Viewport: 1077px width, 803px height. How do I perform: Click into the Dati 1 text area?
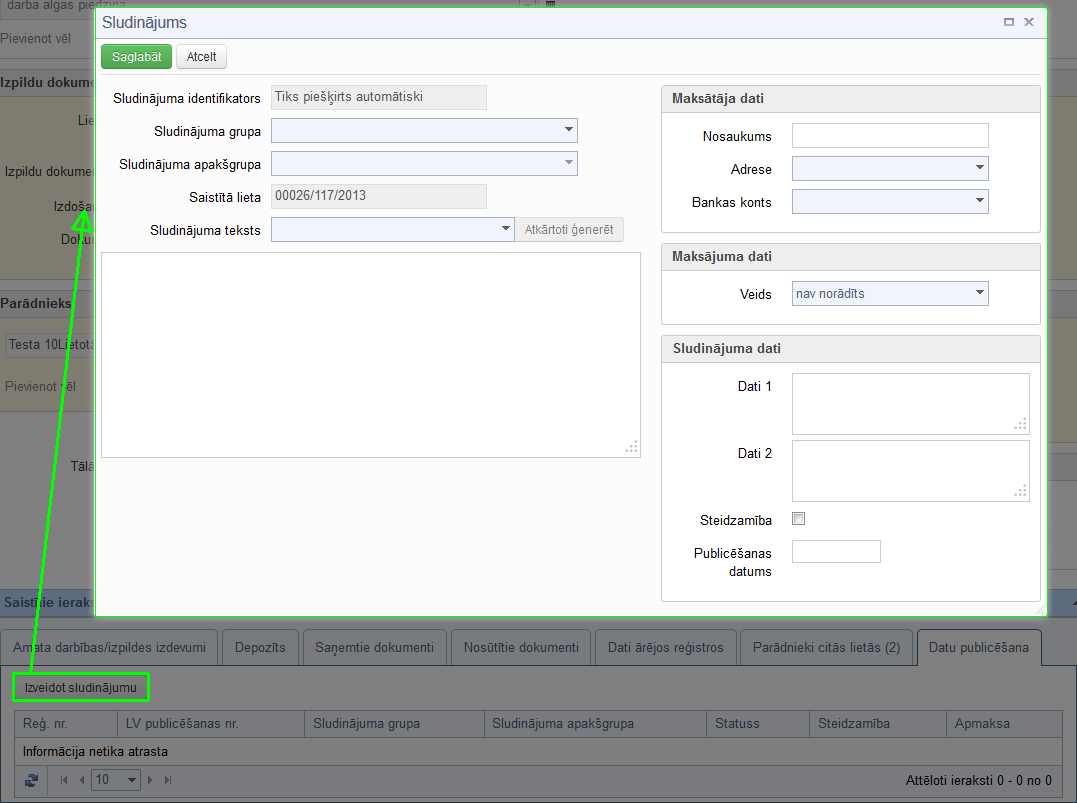point(911,404)
